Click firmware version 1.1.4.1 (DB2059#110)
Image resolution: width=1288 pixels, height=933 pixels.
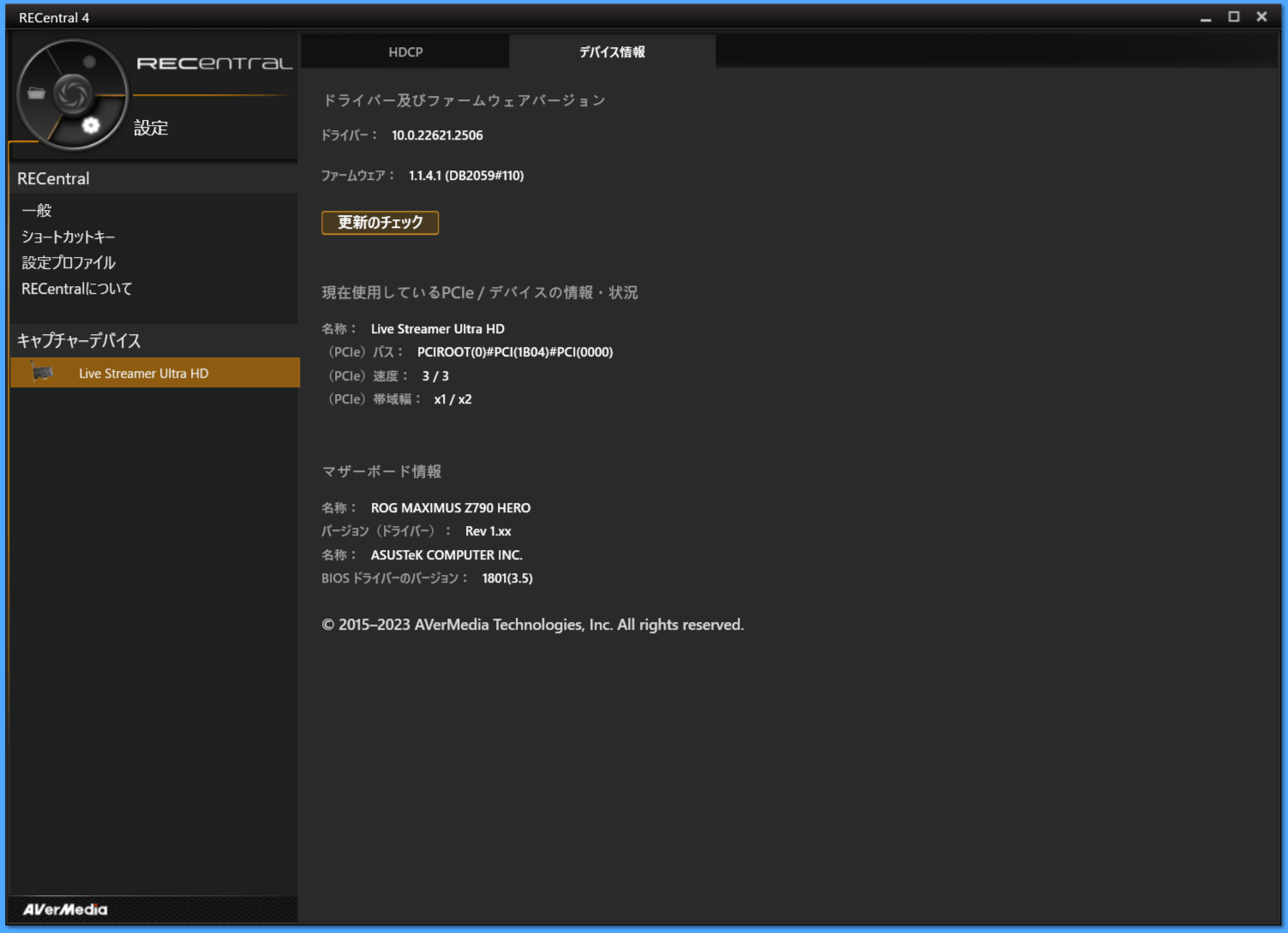point(466,176)
